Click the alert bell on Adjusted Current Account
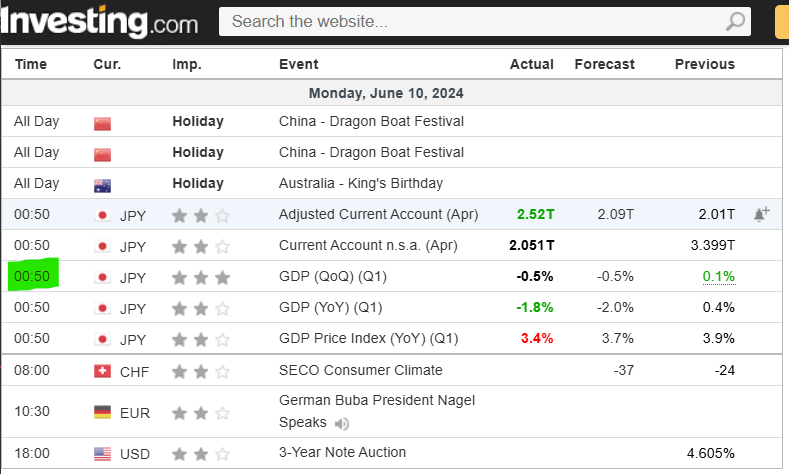Viewport: 789px width, 474px height. (x=761, y=214)
